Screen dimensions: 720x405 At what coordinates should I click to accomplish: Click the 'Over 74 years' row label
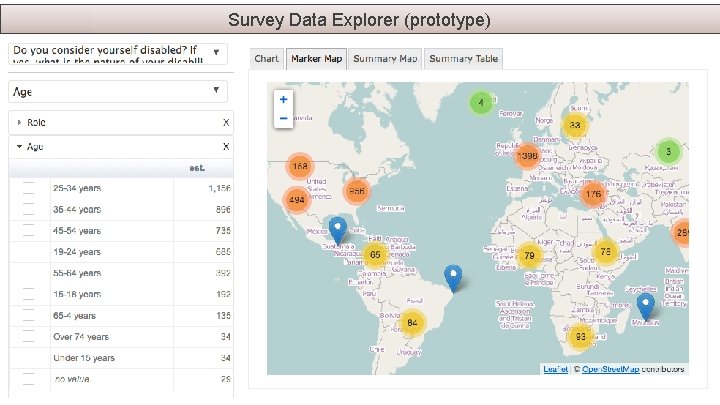[x=81, y=337]
